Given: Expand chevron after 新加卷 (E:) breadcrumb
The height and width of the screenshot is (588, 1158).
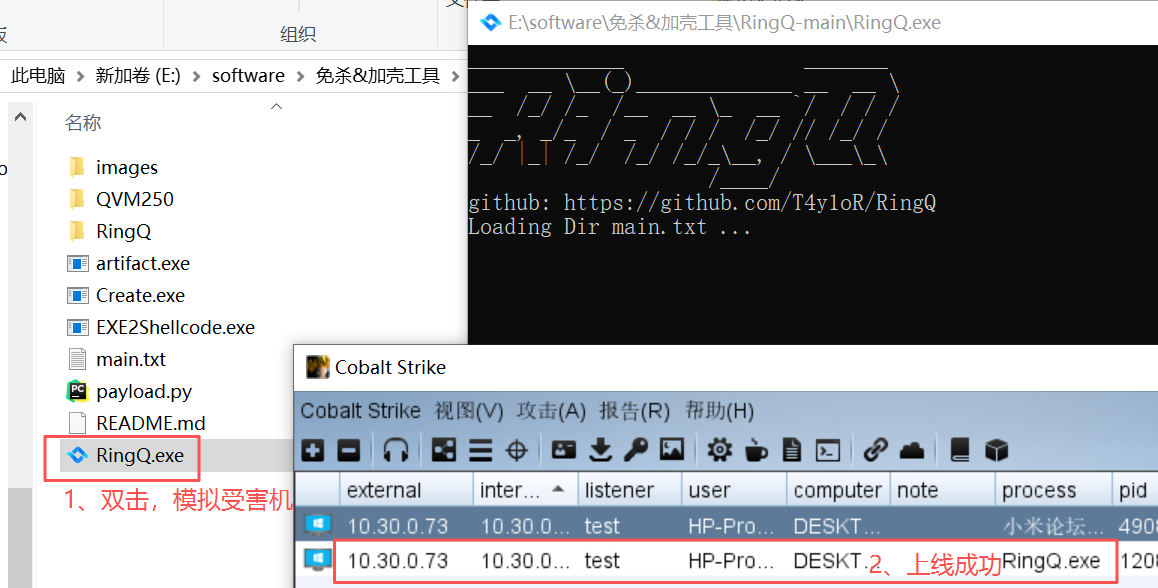Looking at the screenshot, I should [196, 76].
